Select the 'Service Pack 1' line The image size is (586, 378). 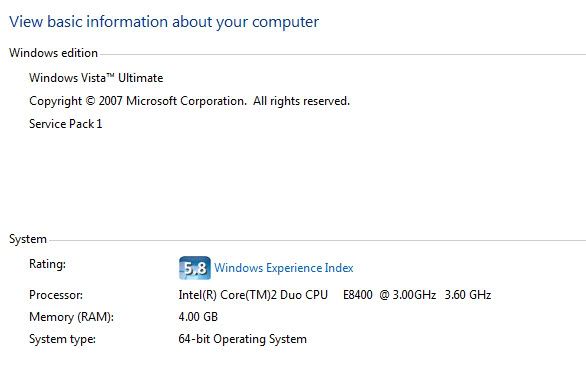[x=65, y=124]
